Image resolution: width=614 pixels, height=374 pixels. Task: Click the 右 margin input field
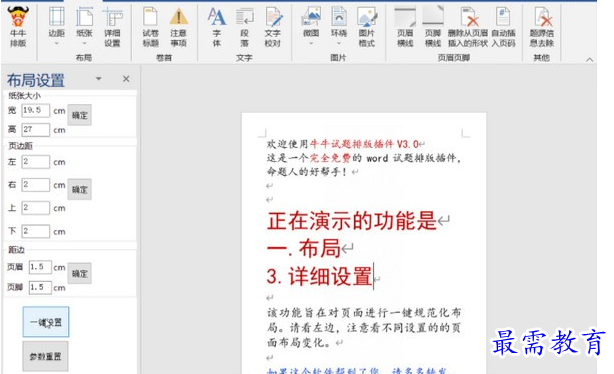click(36, 185)
